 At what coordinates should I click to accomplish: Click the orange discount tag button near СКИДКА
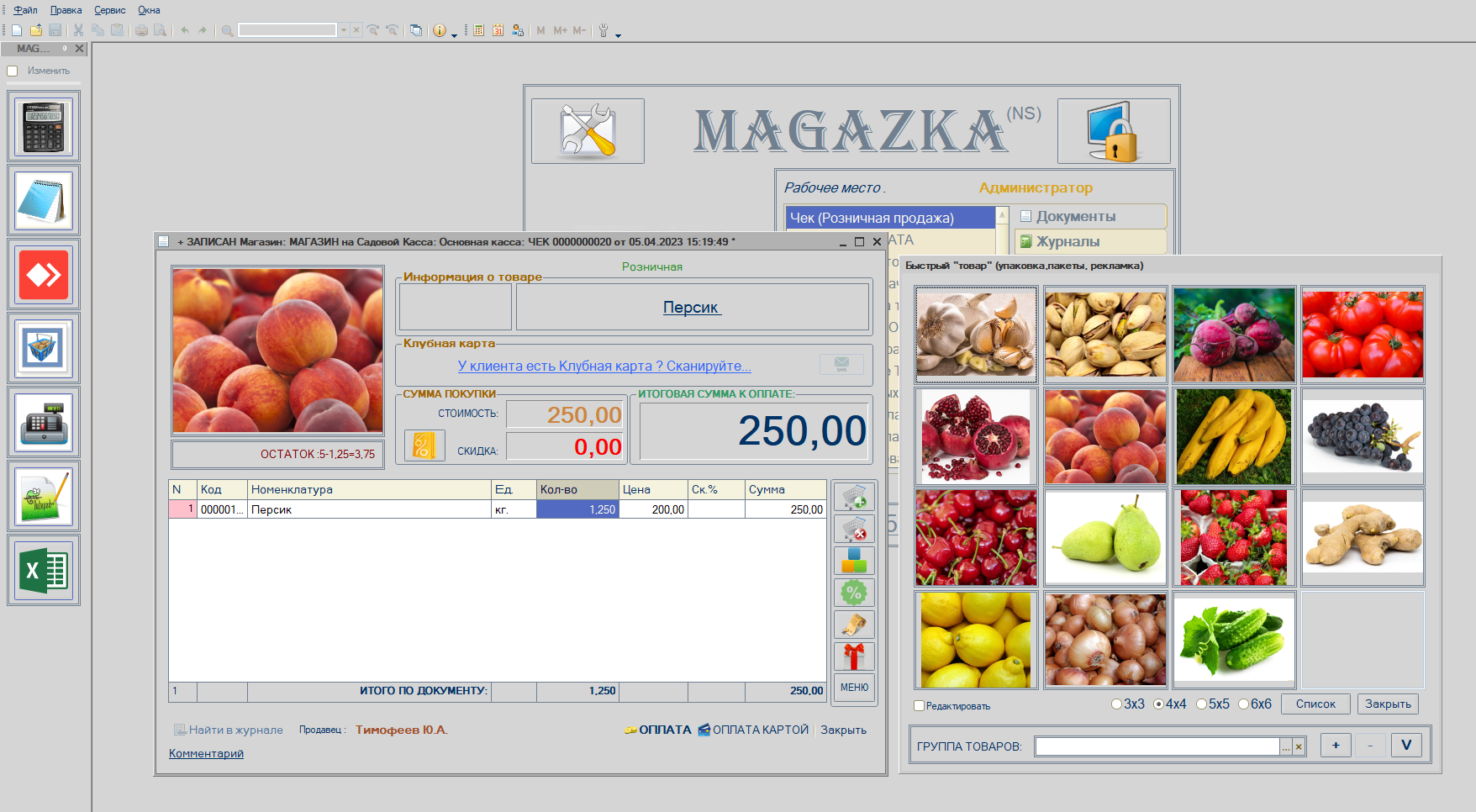coord(424,446)
